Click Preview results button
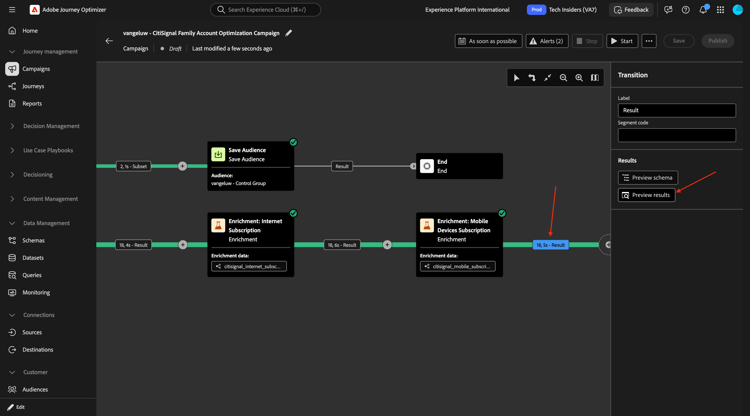The width and height of the screenshot is (750, 416). (646, 195)
